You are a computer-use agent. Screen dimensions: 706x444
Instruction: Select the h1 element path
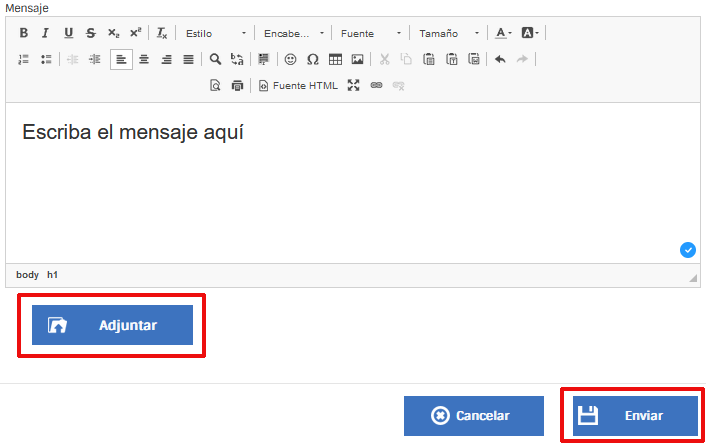tap(52, 275)
